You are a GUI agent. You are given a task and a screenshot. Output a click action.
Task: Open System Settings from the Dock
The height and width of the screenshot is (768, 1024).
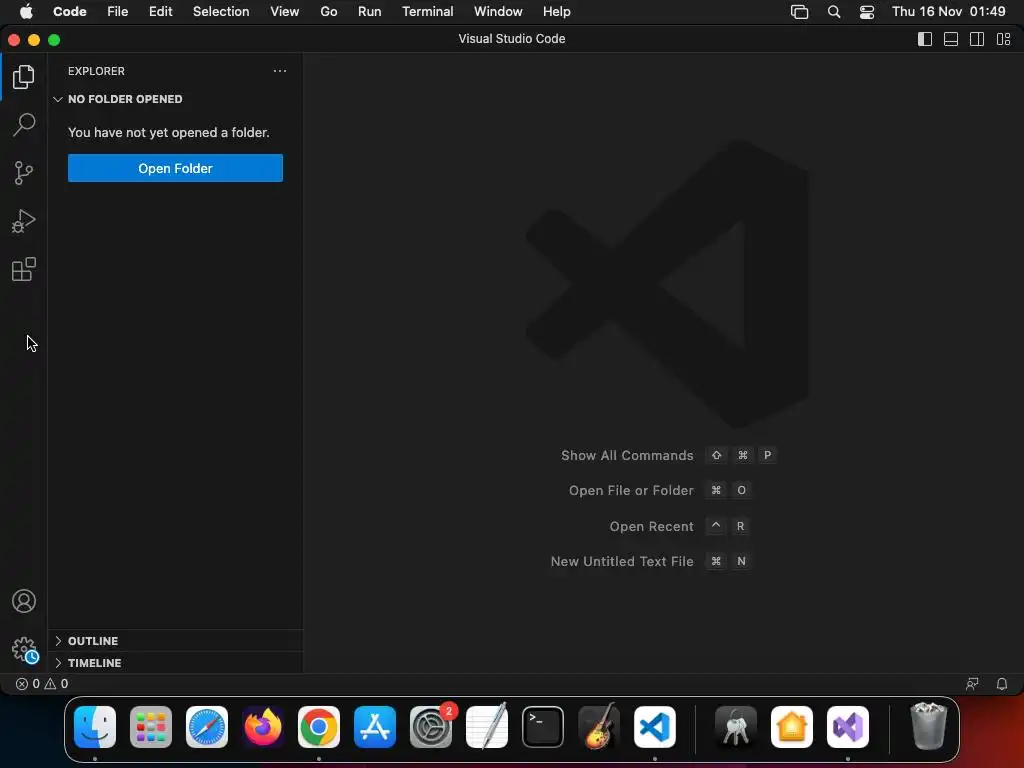(x=431, y=727)
